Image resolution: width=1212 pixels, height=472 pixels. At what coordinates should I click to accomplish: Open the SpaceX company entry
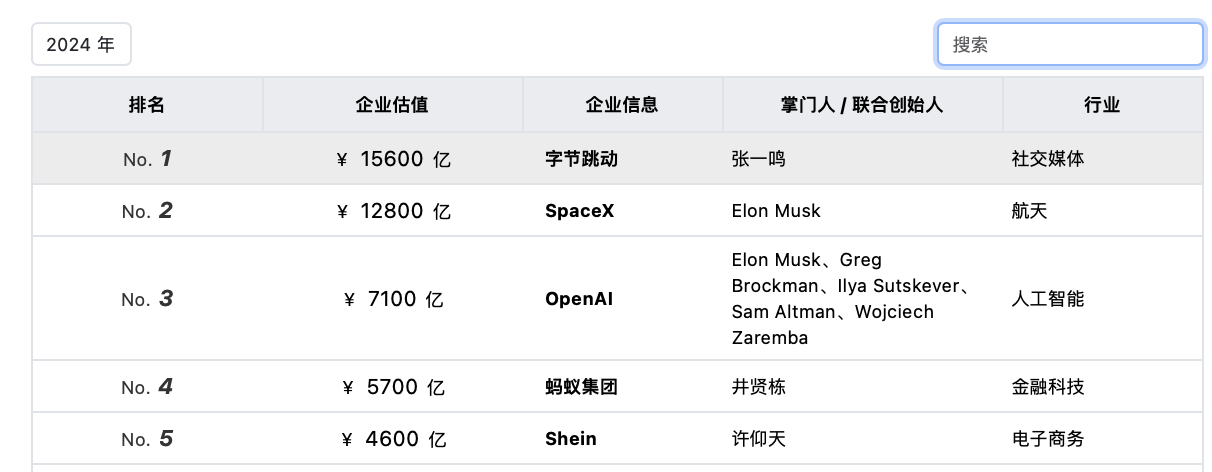pyautogui.click(x=579, y=211)
